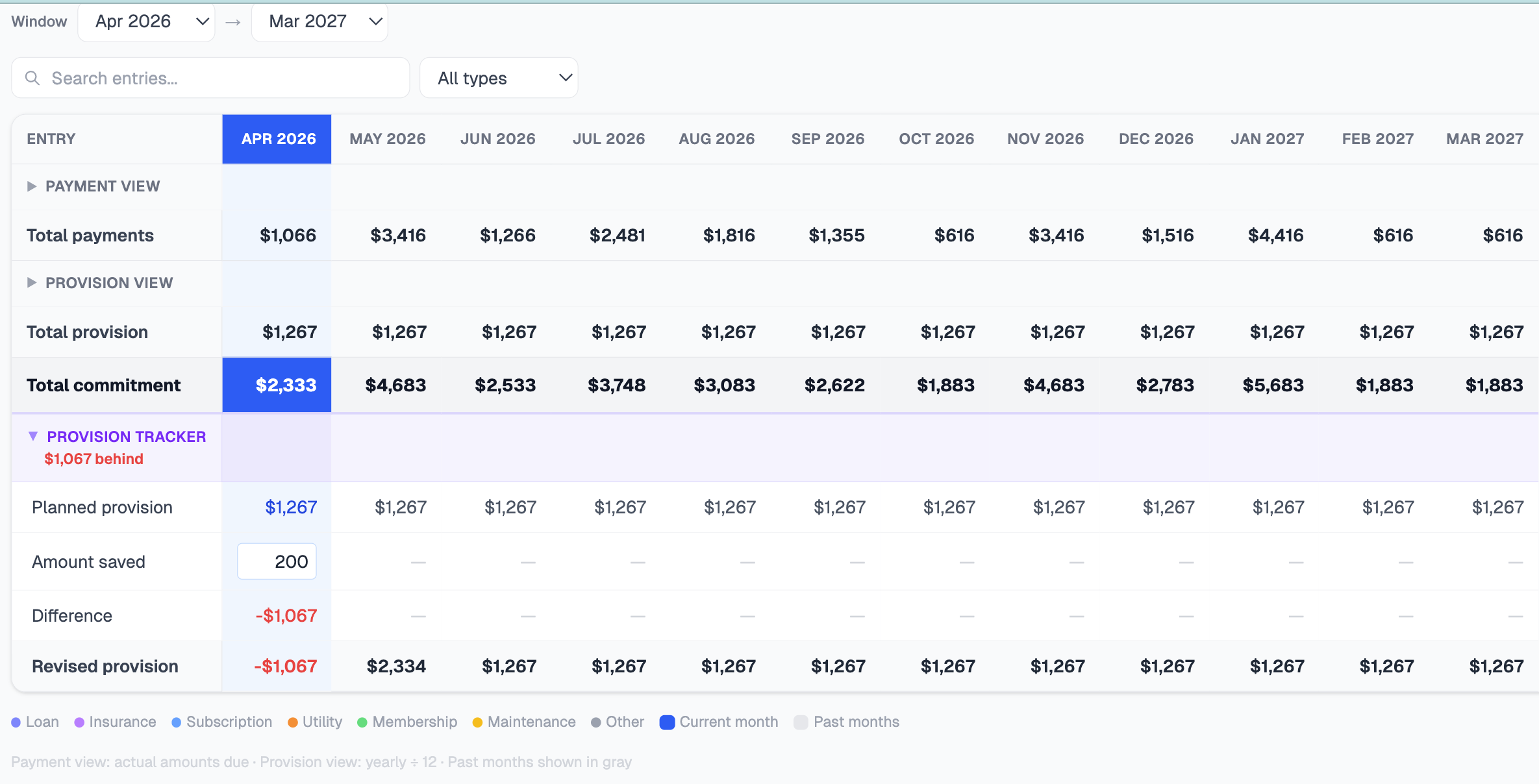Screen dimensions: 1539x784
Task: Select the Current month legend indicator
Action: coord(667,722)
